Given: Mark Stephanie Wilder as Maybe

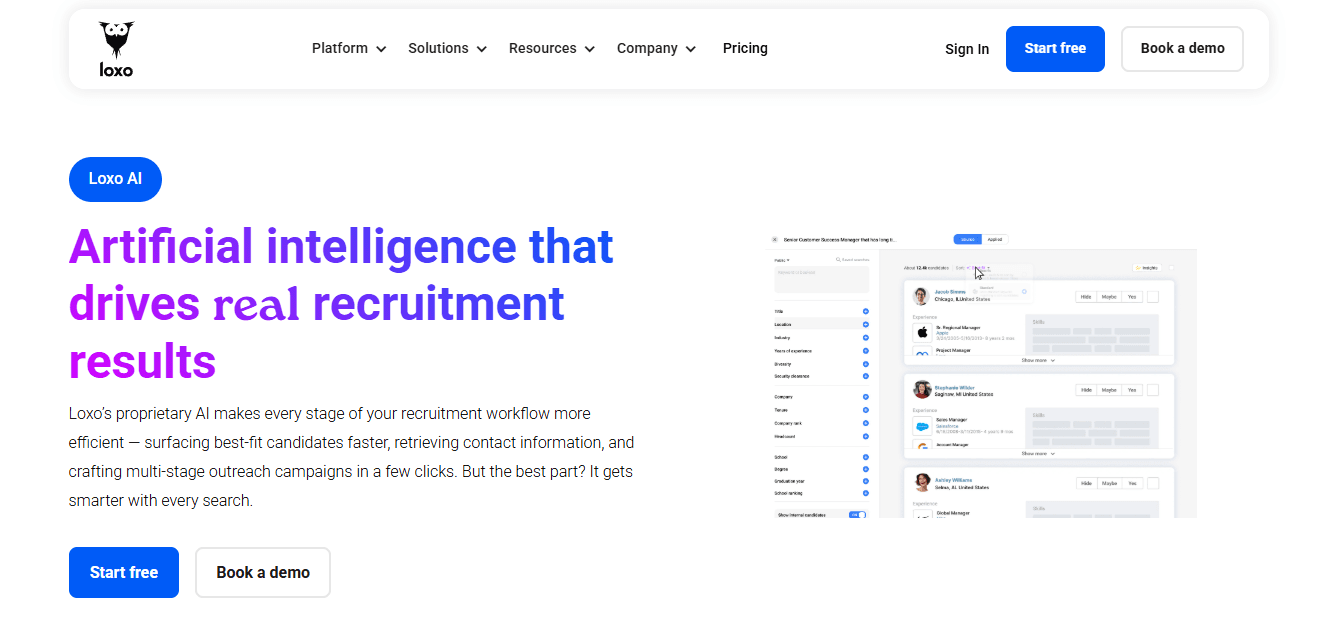Looking at the screenshot, I should [x=1109, y=390].
